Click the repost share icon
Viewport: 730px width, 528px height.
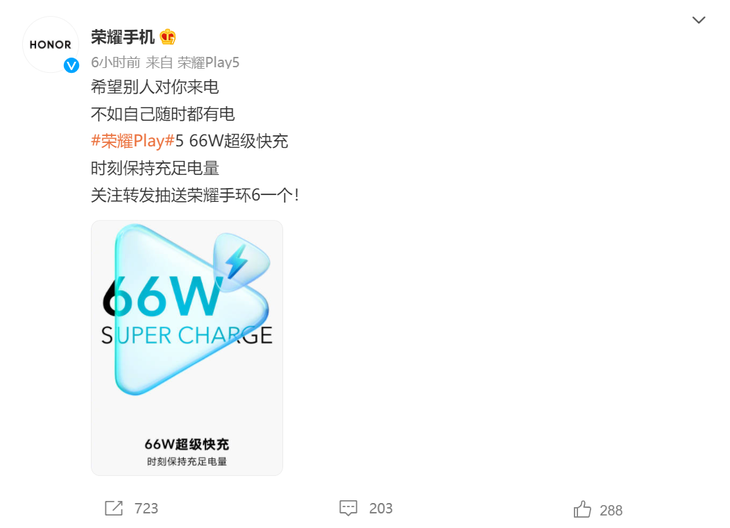click(114, 508)
